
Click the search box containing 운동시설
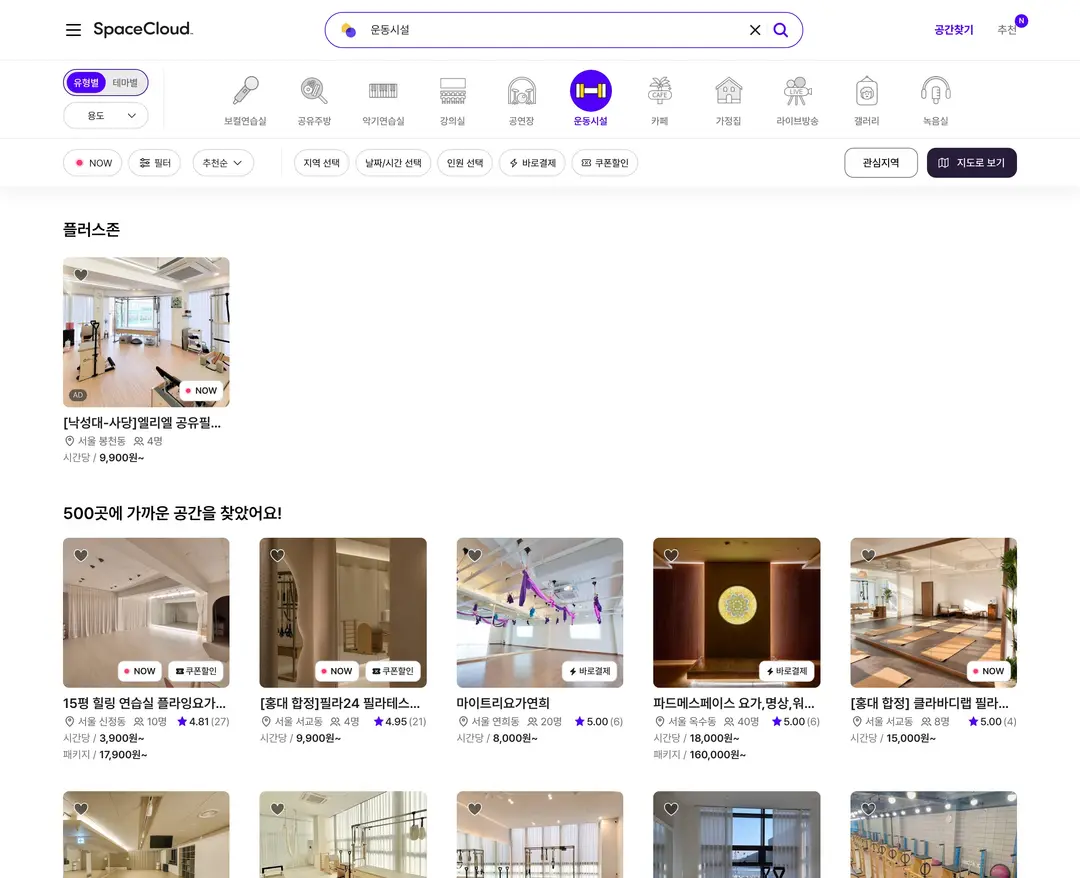tap(563, 30)
